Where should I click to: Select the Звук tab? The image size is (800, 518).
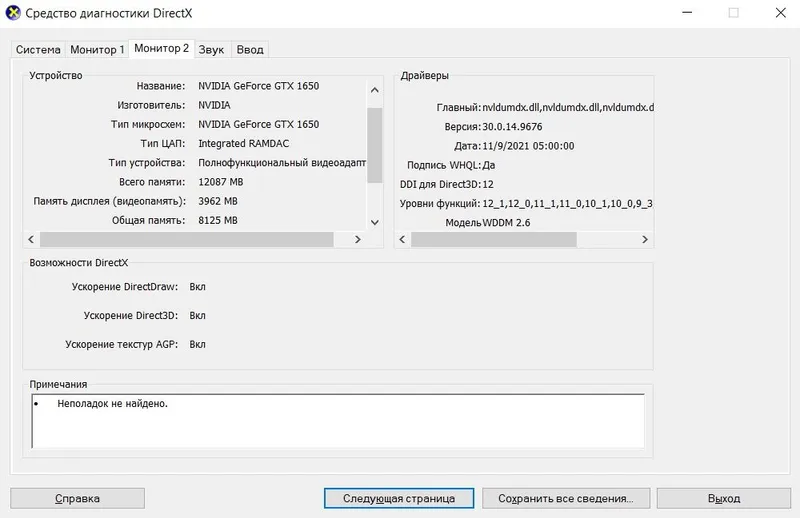[x=211, y=50]
